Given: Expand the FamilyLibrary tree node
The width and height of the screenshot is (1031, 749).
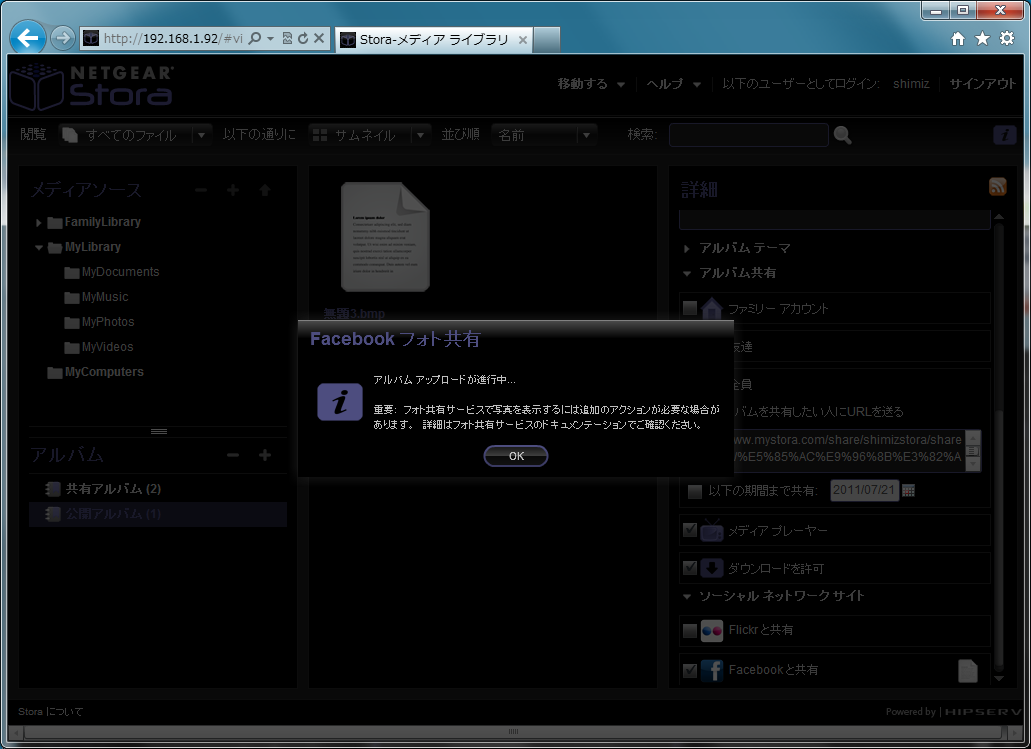Looking at the screenshot, I should (39, 223).
